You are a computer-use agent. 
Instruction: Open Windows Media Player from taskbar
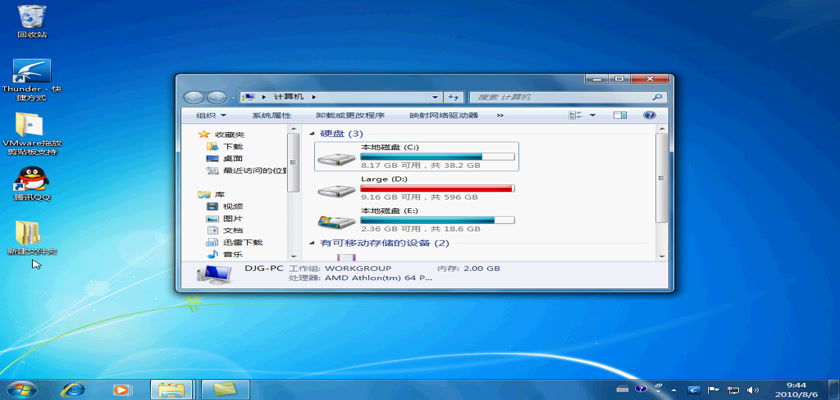(121, 388)
